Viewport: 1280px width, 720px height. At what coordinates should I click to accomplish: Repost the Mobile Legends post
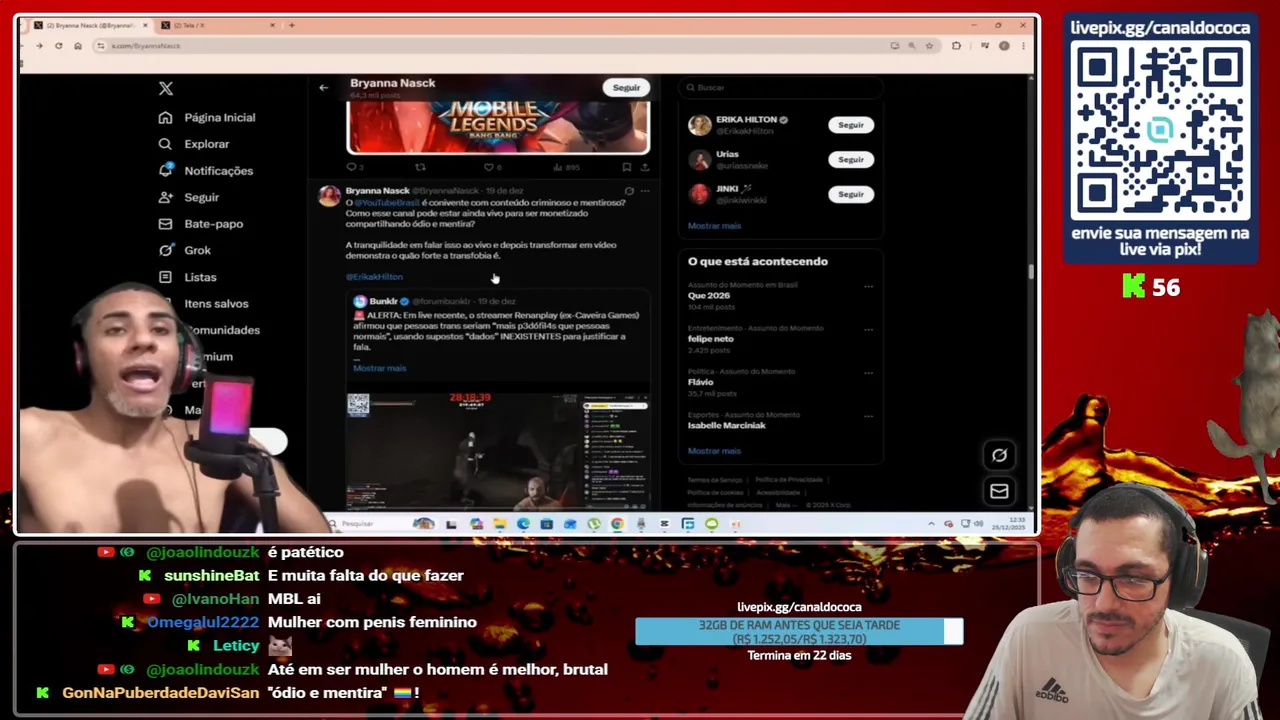click(420, 167)
